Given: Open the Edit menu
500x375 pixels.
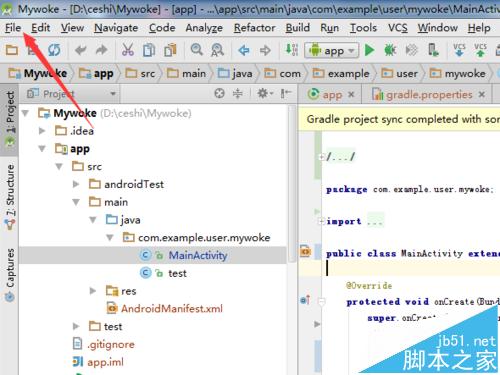Looking at the screenshot, I should pyautogui.click(x=40, y=28).
